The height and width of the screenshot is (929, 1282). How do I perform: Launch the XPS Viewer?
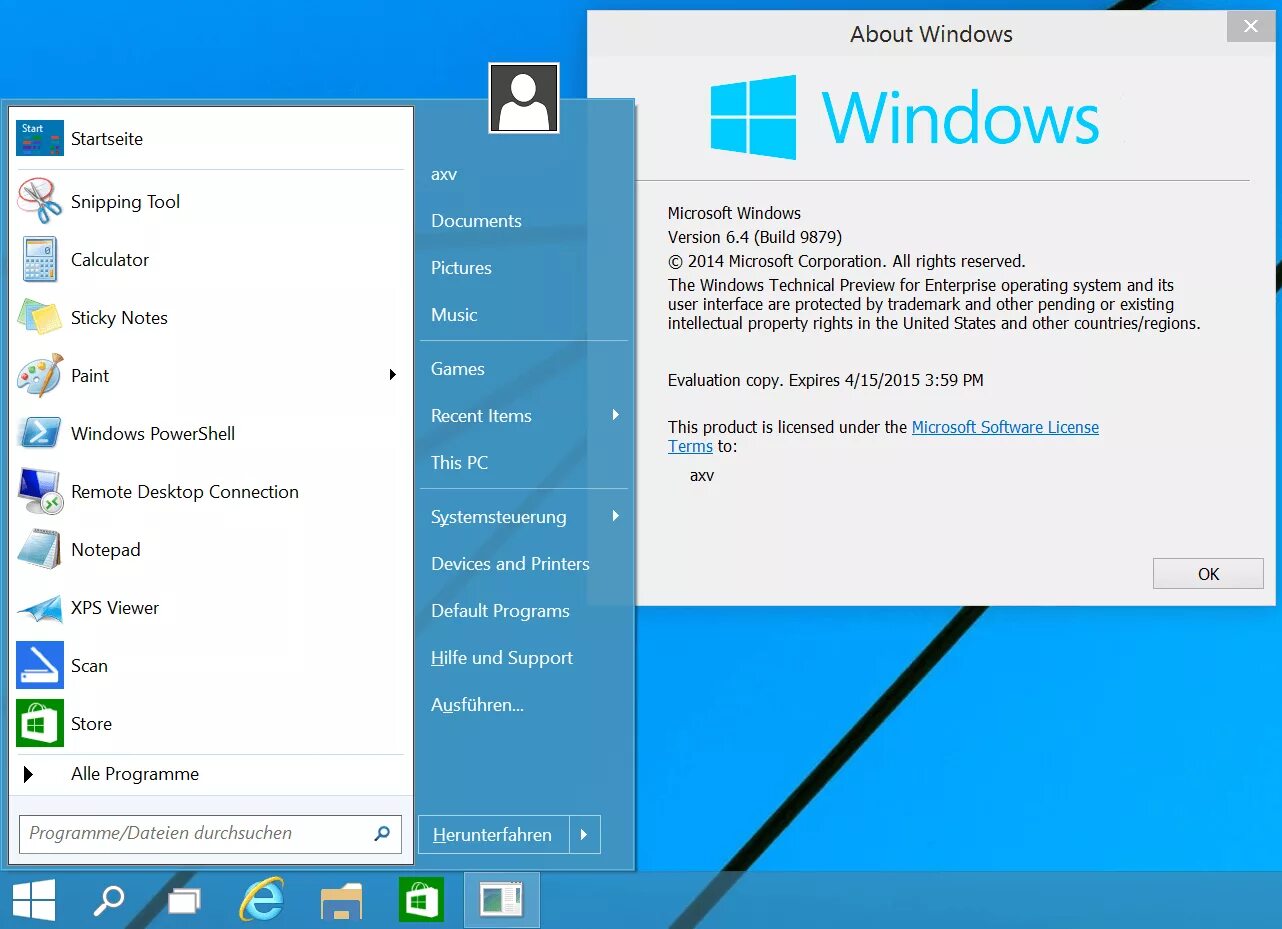114,607
